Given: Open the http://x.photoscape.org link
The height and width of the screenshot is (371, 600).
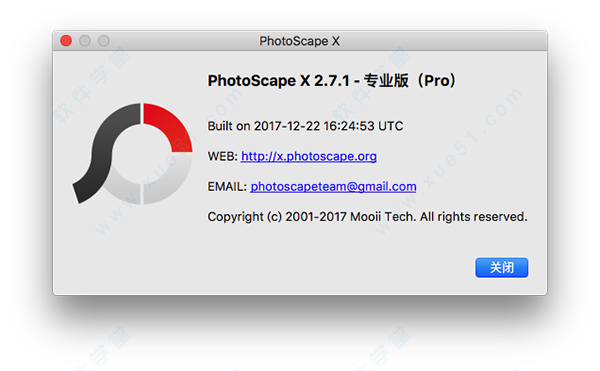Looking at the screenshot, I should point(309,156).
